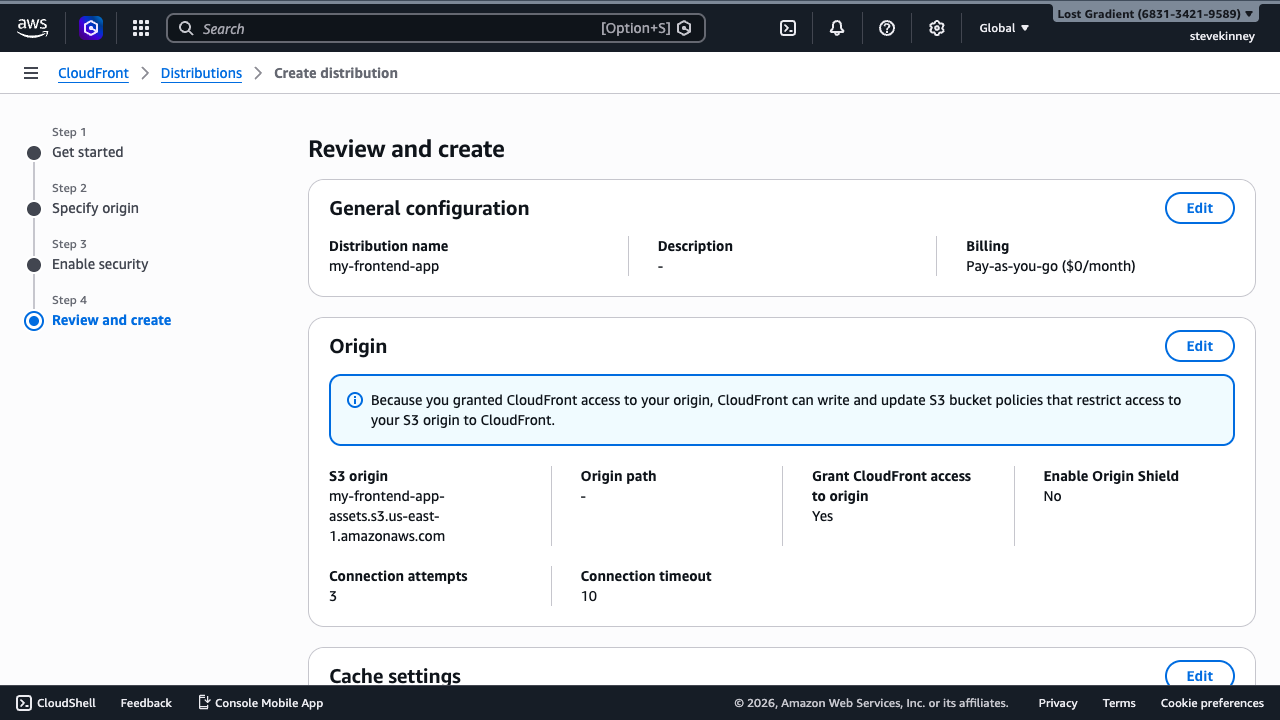Screen dimensions: 1280x720
Task: Click the Enable Origin Shield No value
Action: pyautogui.click(x=1052, y=496)
